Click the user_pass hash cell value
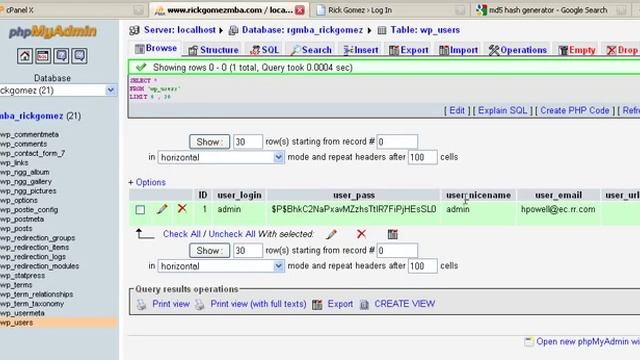This screenshot has width=640, height=360. pos(354,209)
